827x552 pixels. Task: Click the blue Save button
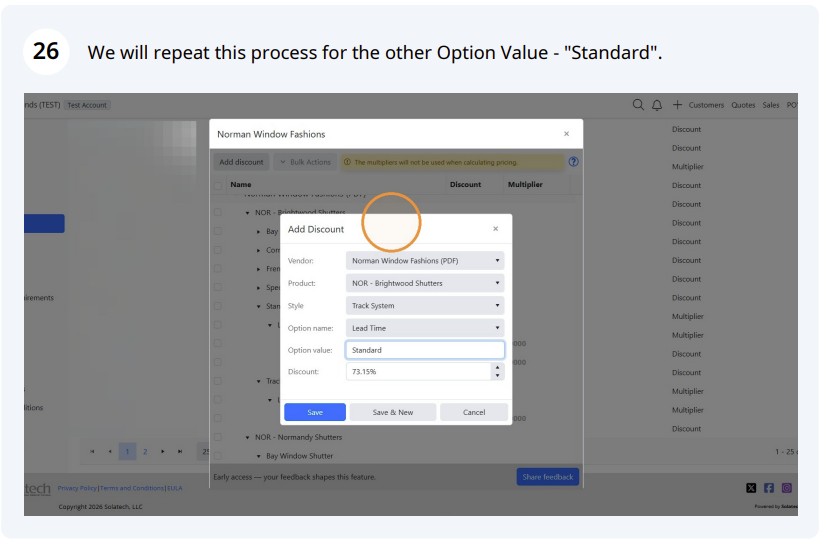pos(315,412)
